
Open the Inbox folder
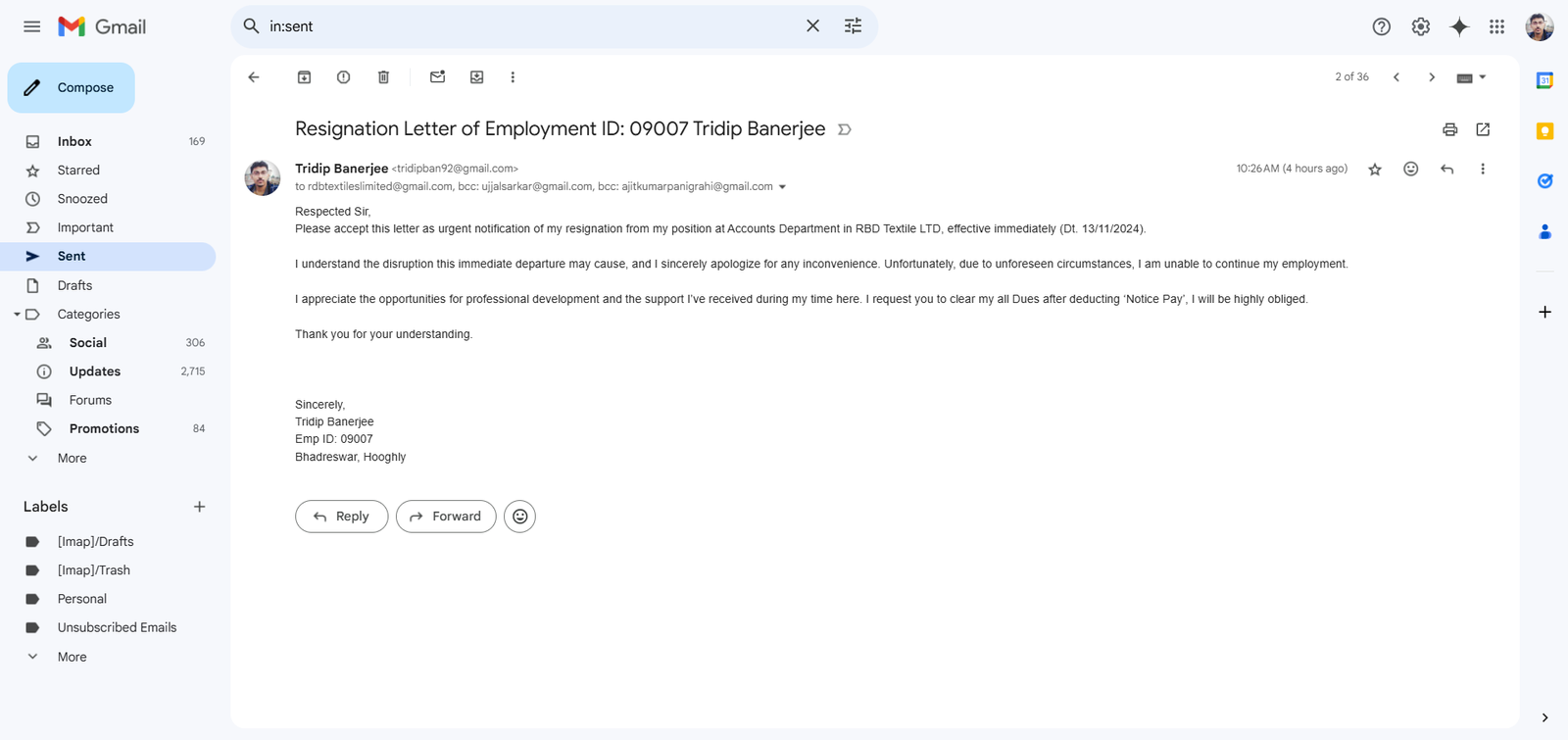pos(74,141)
